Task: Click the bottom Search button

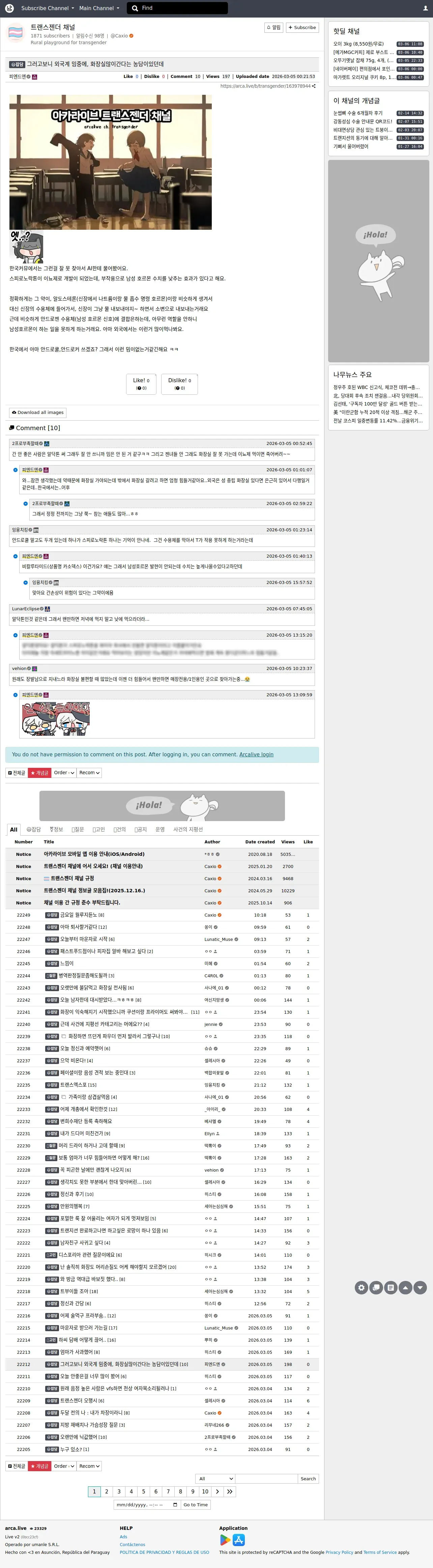Action: [x=308, y=1479]
